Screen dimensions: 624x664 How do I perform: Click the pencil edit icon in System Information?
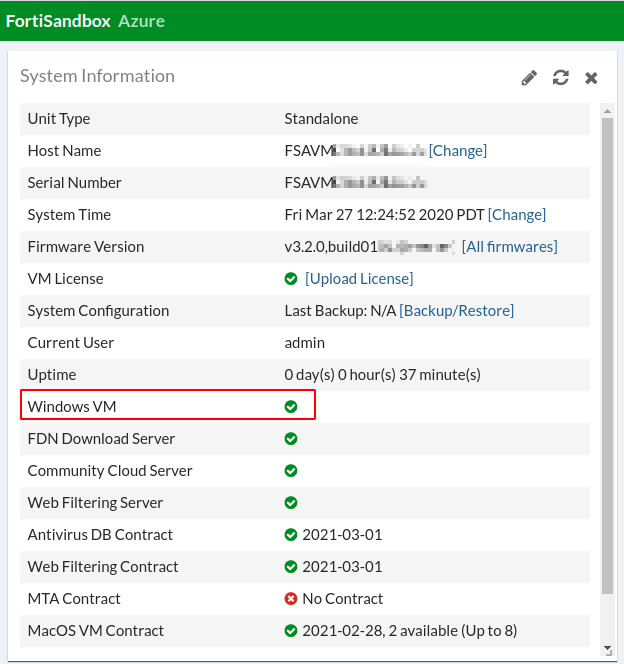pyautogui.click(x=529, y=78)
